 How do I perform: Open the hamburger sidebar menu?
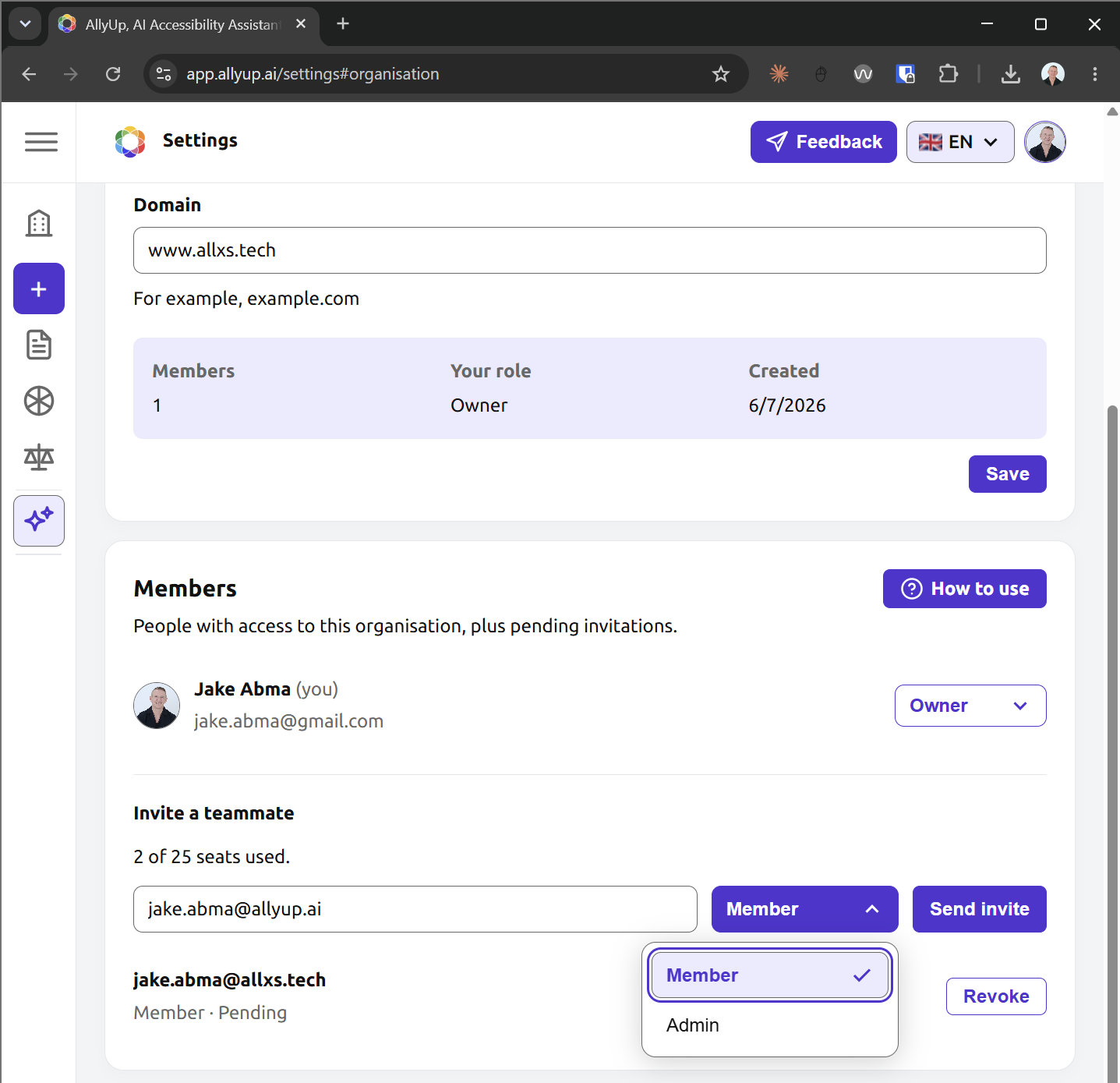[x=41, y=142]
